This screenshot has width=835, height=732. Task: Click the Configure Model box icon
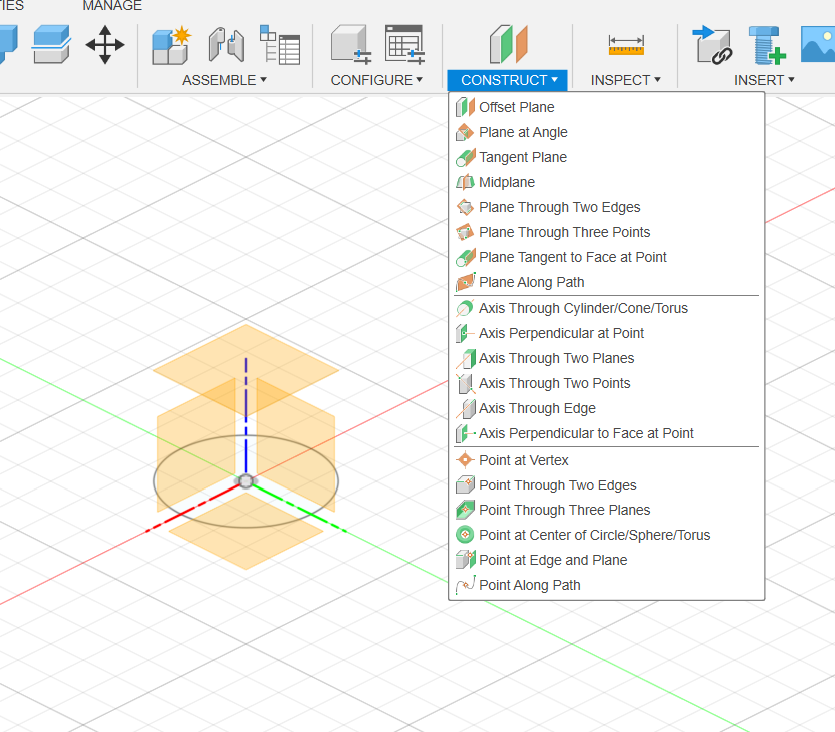[x=350, y=45]
